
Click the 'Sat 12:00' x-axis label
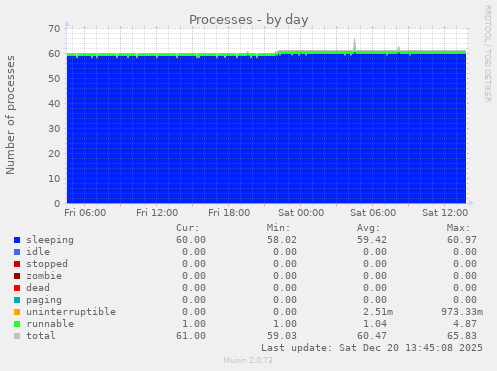[x=445, y=213]
